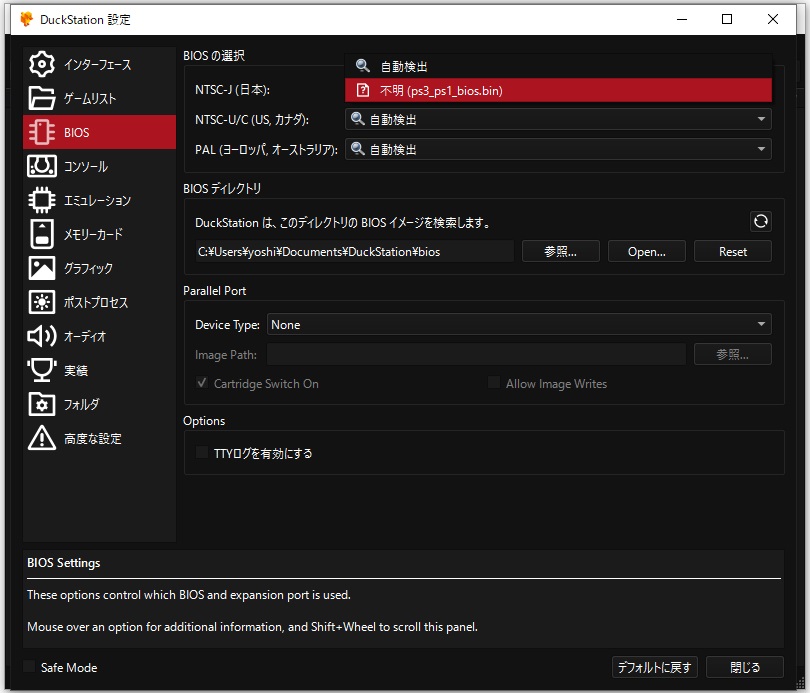Click magnifier icon in NTSC-U/C combo box
The width and height of the screenshot is (810, 693).
pyautogui.click(x=357, y=119)
